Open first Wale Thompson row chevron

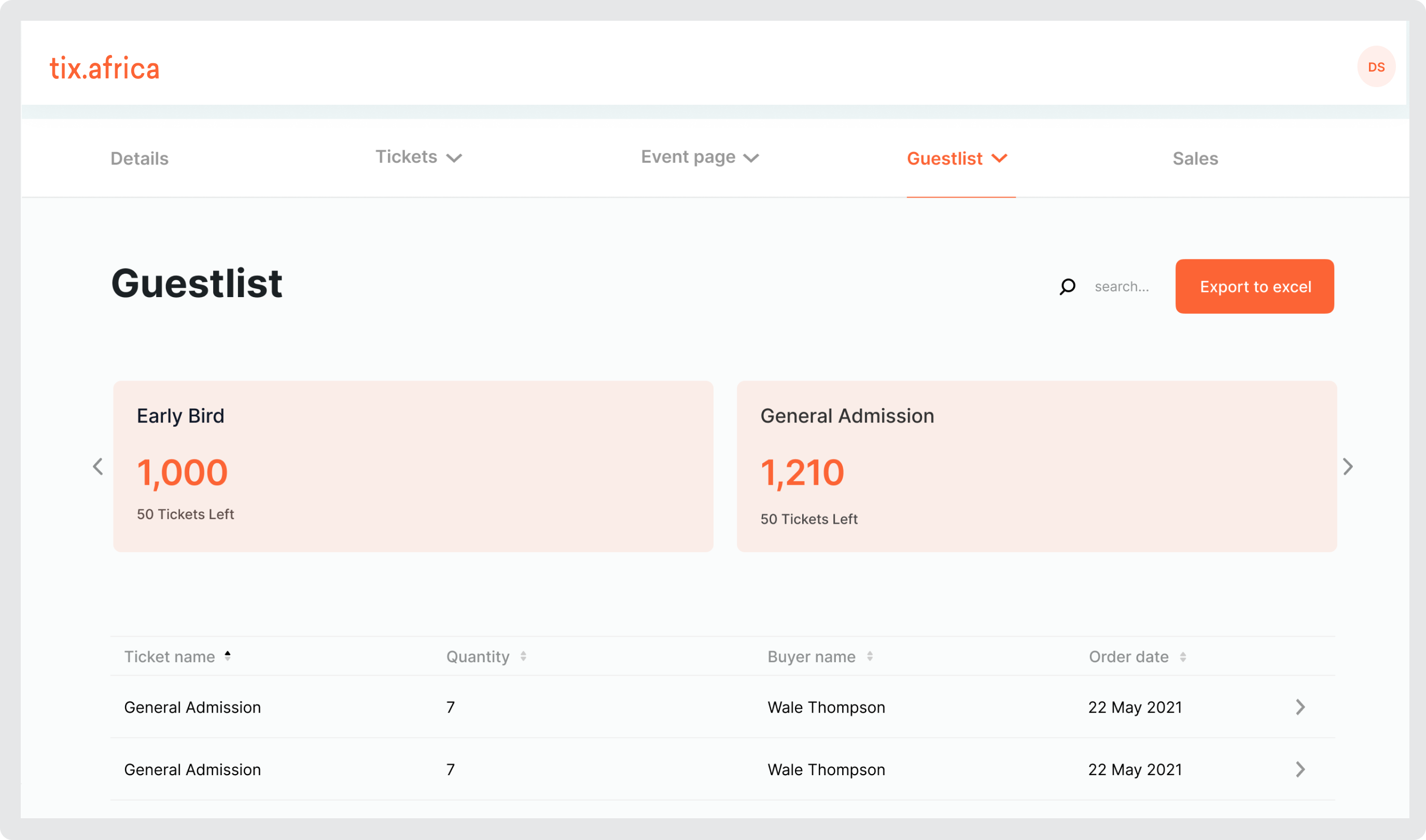[x=1301, y=707]
